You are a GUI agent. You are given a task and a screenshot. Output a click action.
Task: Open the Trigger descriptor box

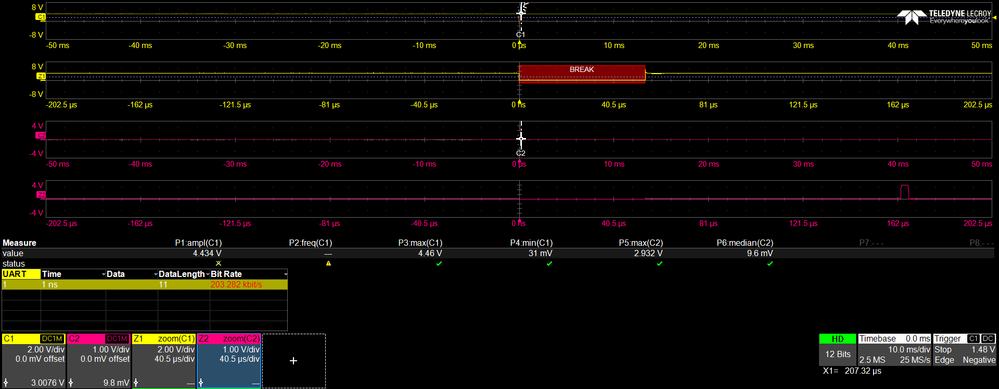pos(965,350)
